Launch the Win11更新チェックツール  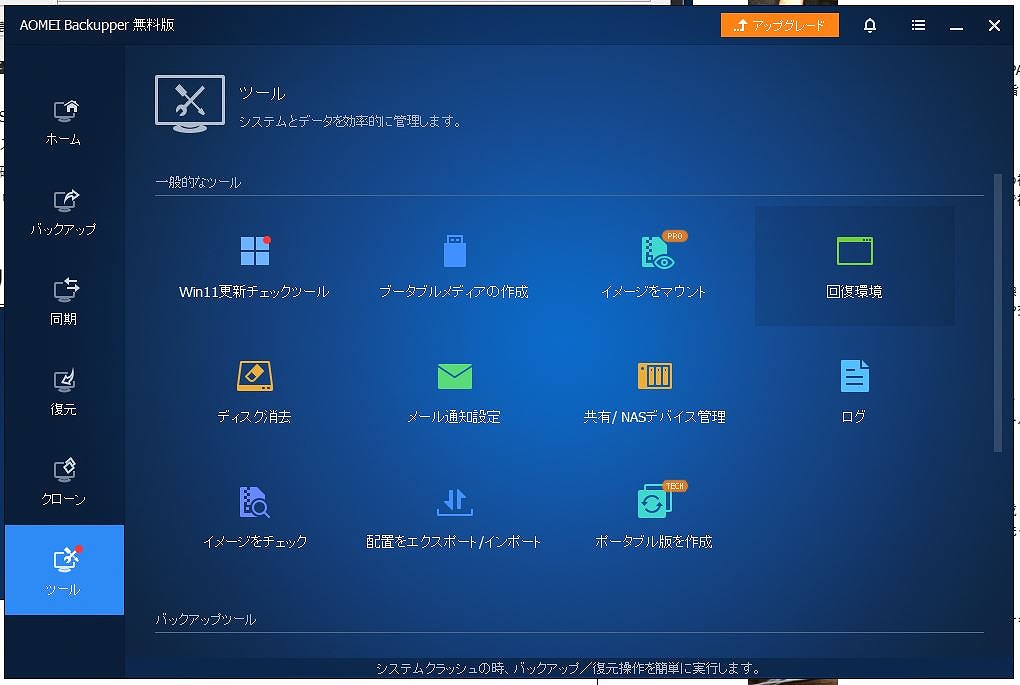pyautogui.click(x=254, y=267)
